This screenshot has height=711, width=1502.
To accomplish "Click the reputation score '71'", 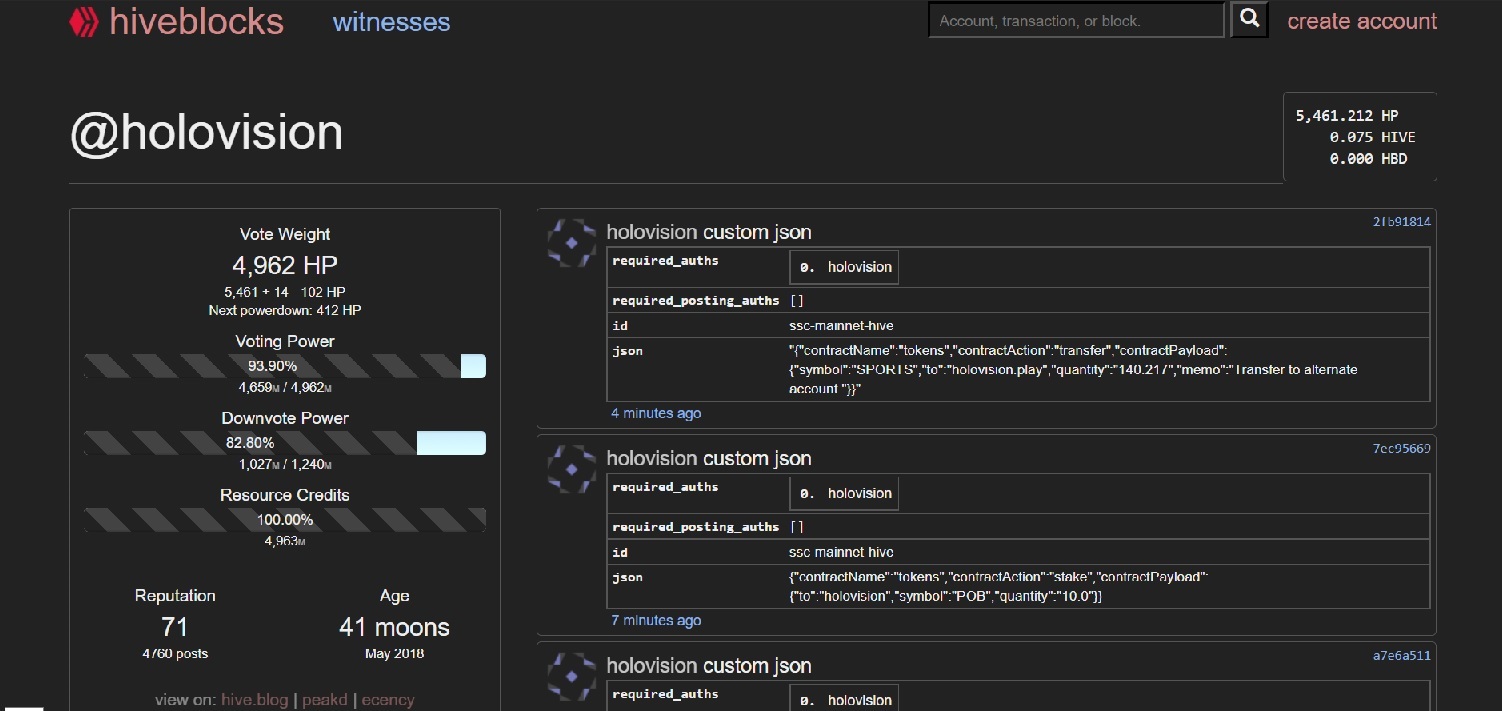I will click(x=175, y=627).
